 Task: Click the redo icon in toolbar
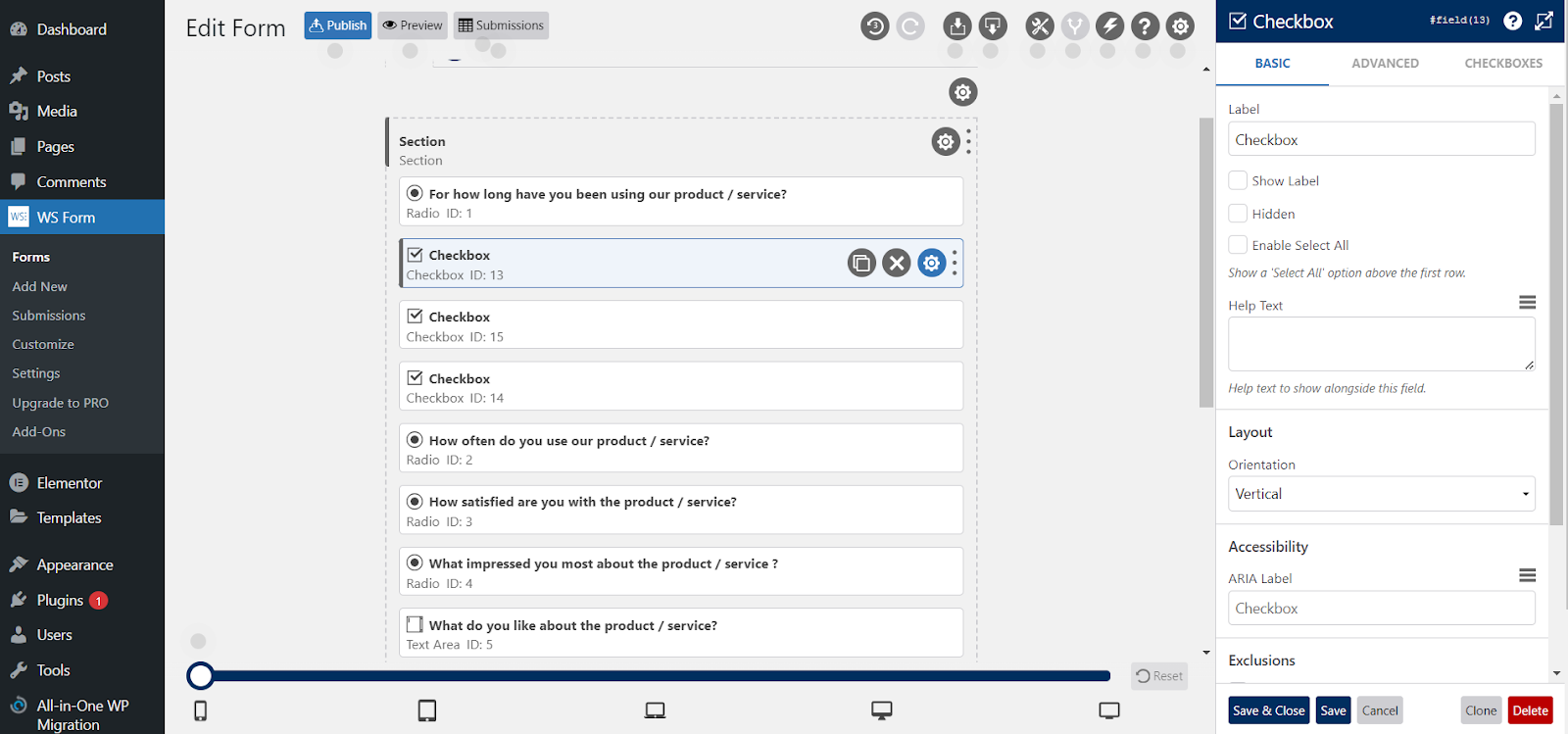point(910,26)
